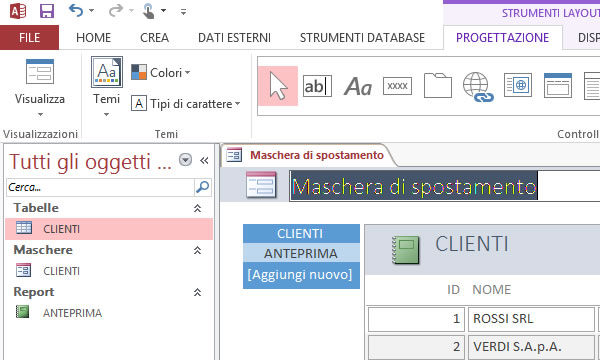Select the PROGETTAZIONE tab

click(502, 37)
